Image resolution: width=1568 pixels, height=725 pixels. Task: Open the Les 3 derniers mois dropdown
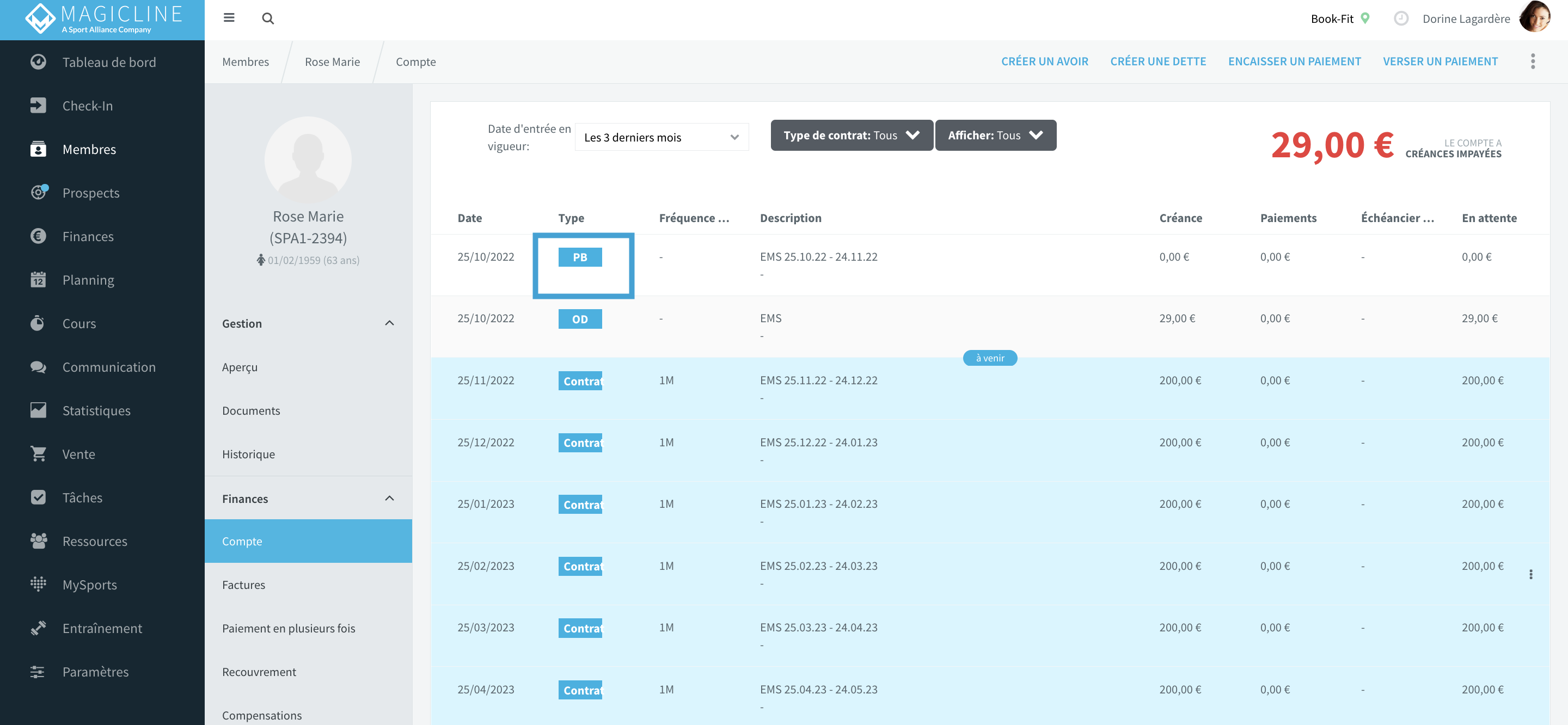[661, 137]
